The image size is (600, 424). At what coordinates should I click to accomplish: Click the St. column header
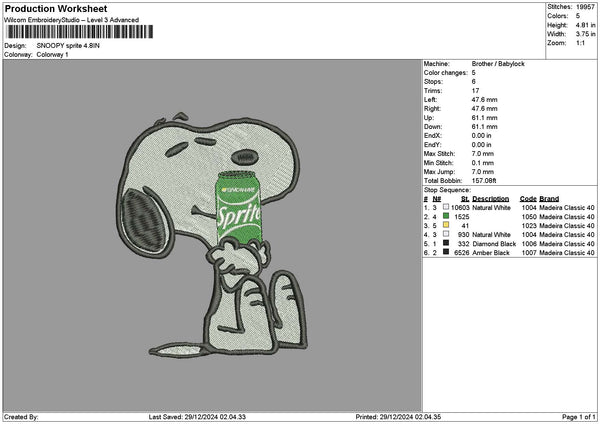(465, 199)
